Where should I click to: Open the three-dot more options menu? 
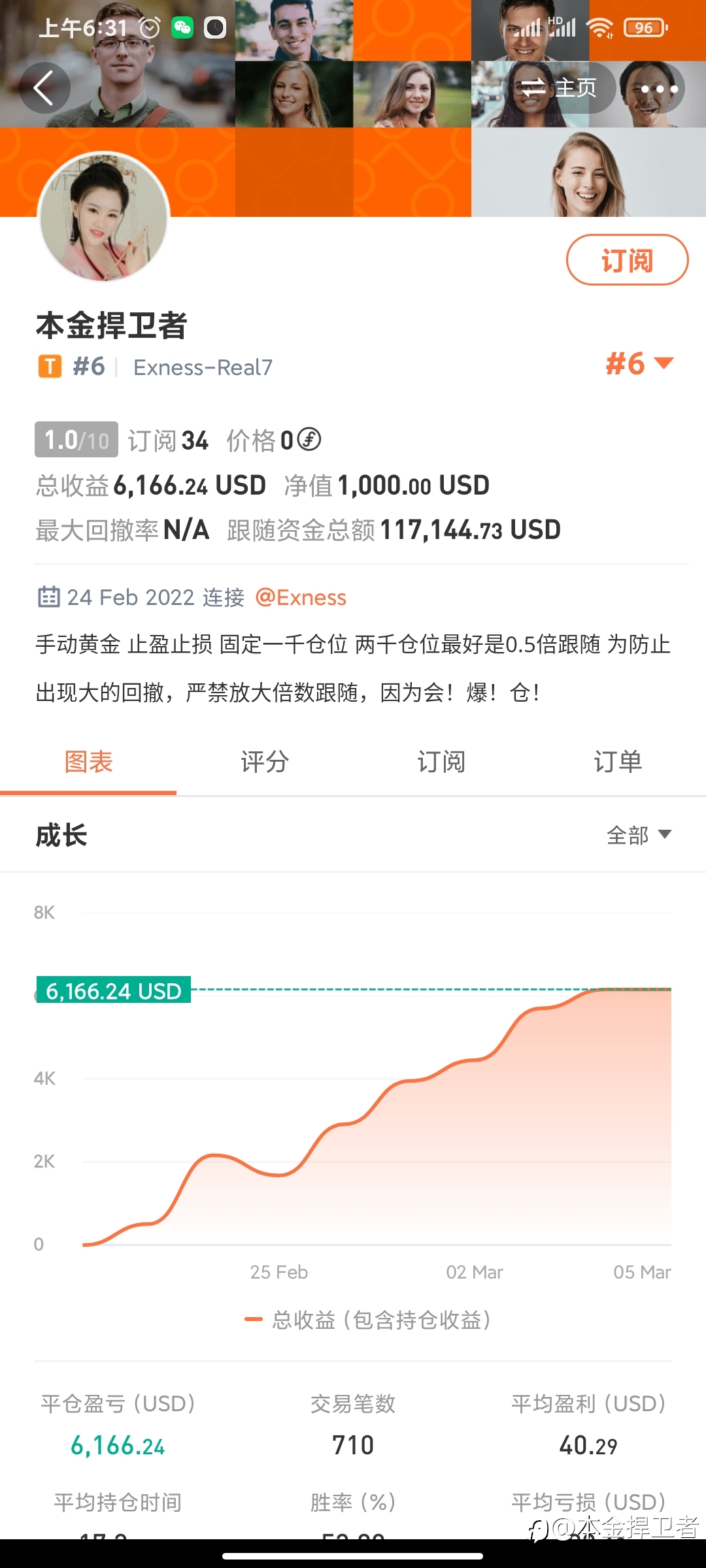pyautogui.click(x=659, y=88)
